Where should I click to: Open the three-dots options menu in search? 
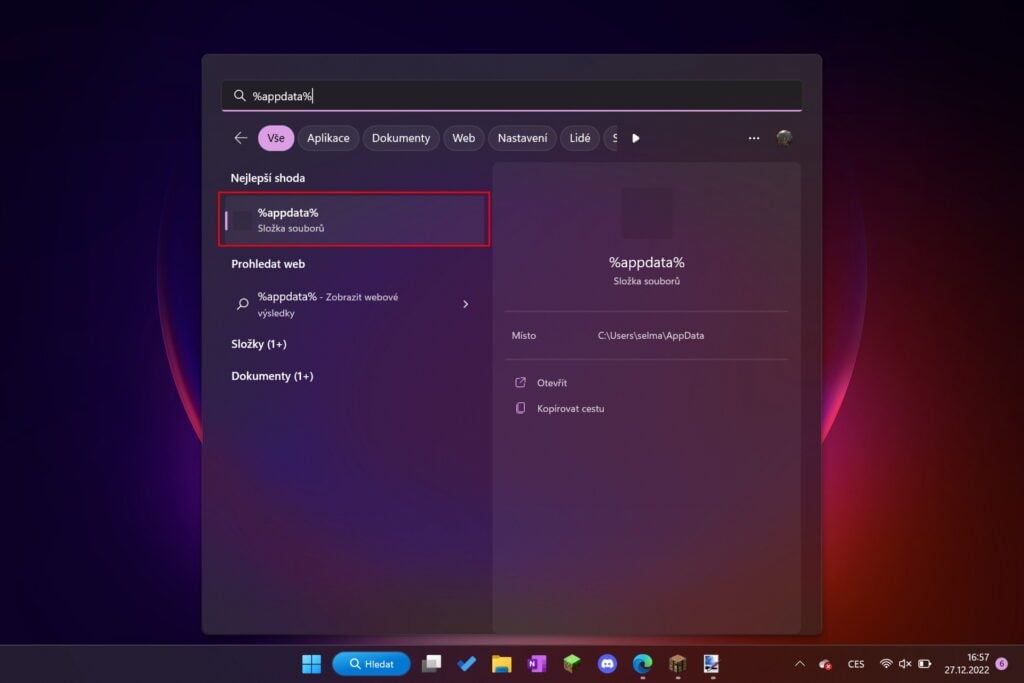click(754, 138)
